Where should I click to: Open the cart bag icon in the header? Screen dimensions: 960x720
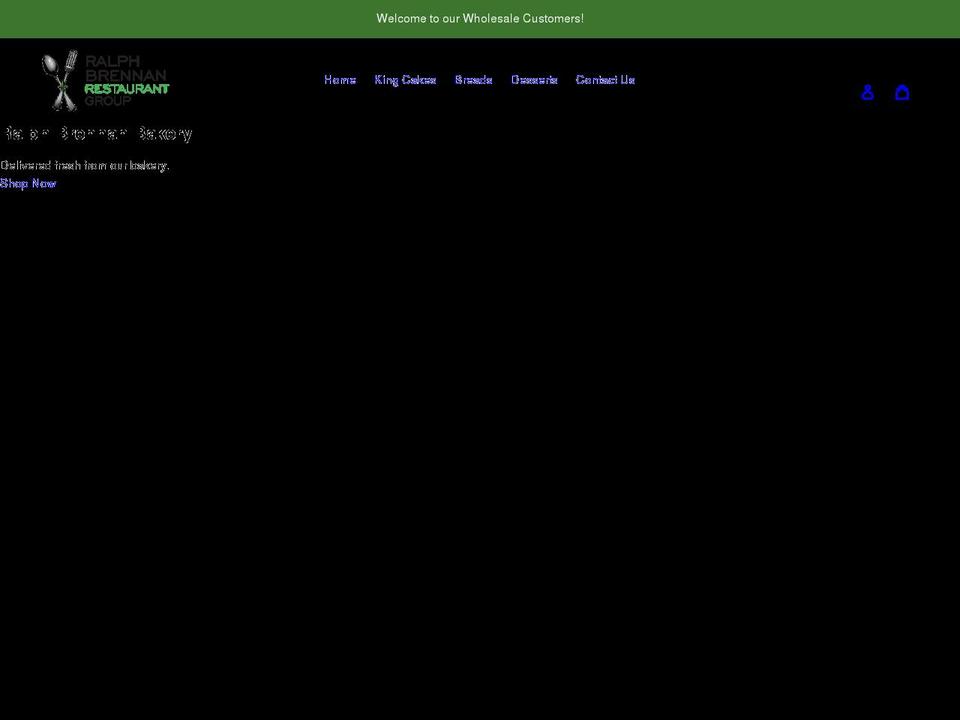coord(902,91)
